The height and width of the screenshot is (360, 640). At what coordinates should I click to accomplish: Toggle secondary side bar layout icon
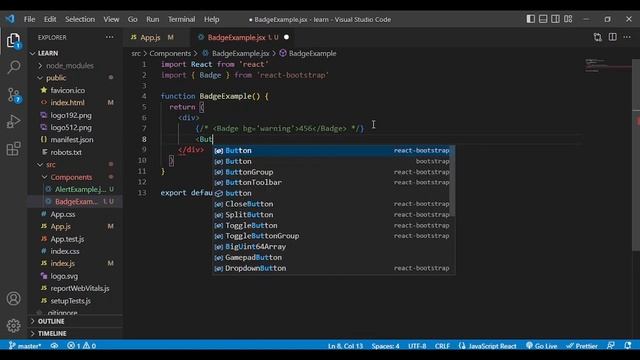point(556,19)
